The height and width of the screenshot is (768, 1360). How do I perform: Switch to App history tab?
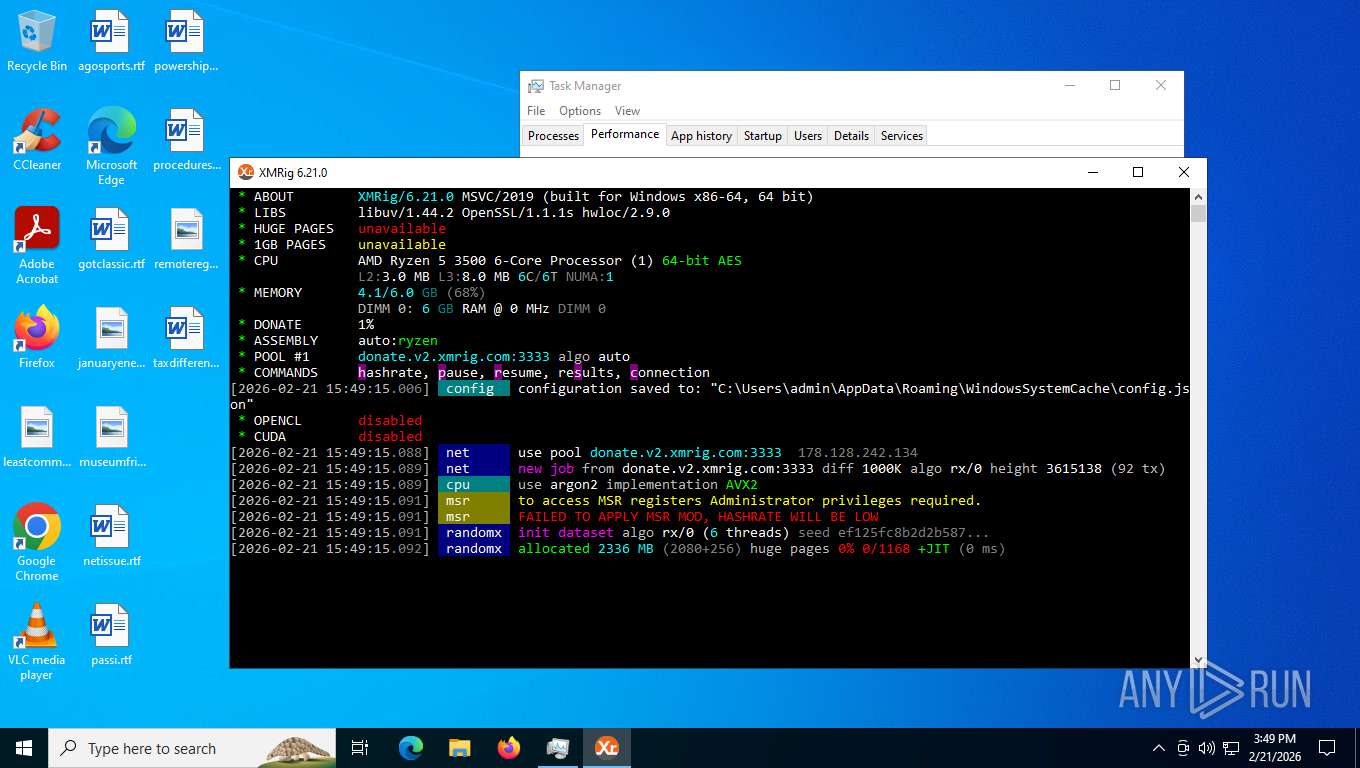[x=701, y=136]
